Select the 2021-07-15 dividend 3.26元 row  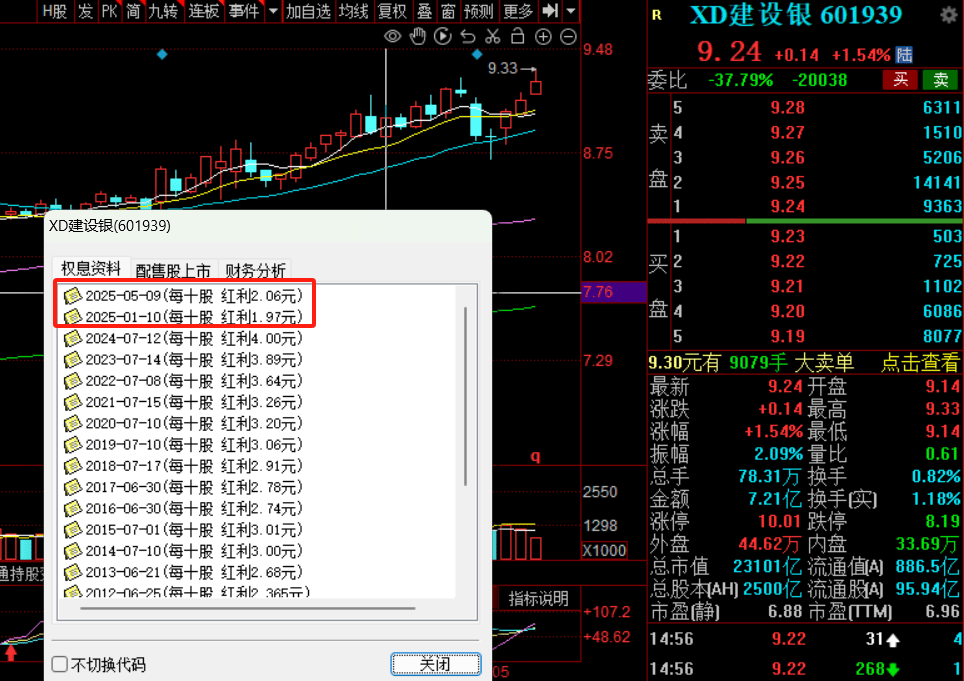click(184, 402)
